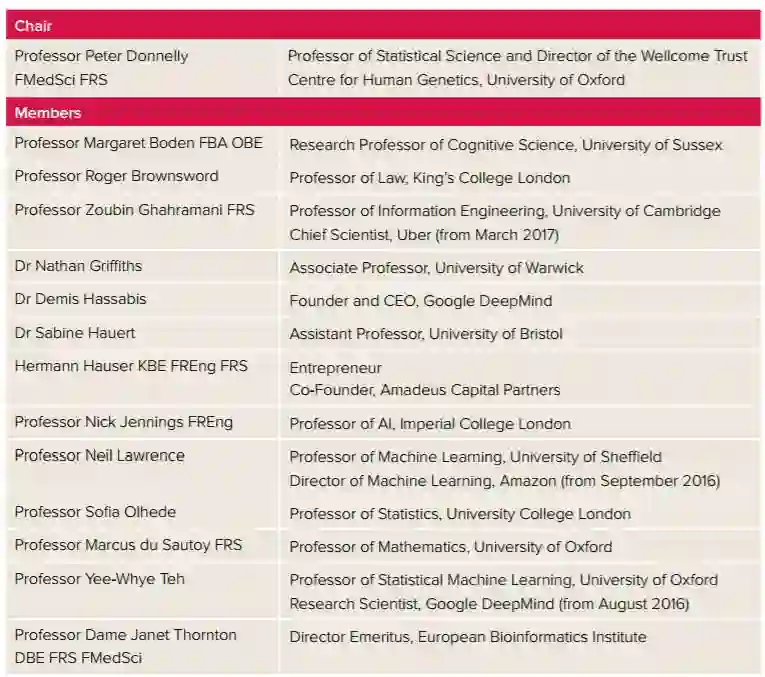Select Professor Roger Brownsword's name
This screenshot has width=765, height=677.
116,176
